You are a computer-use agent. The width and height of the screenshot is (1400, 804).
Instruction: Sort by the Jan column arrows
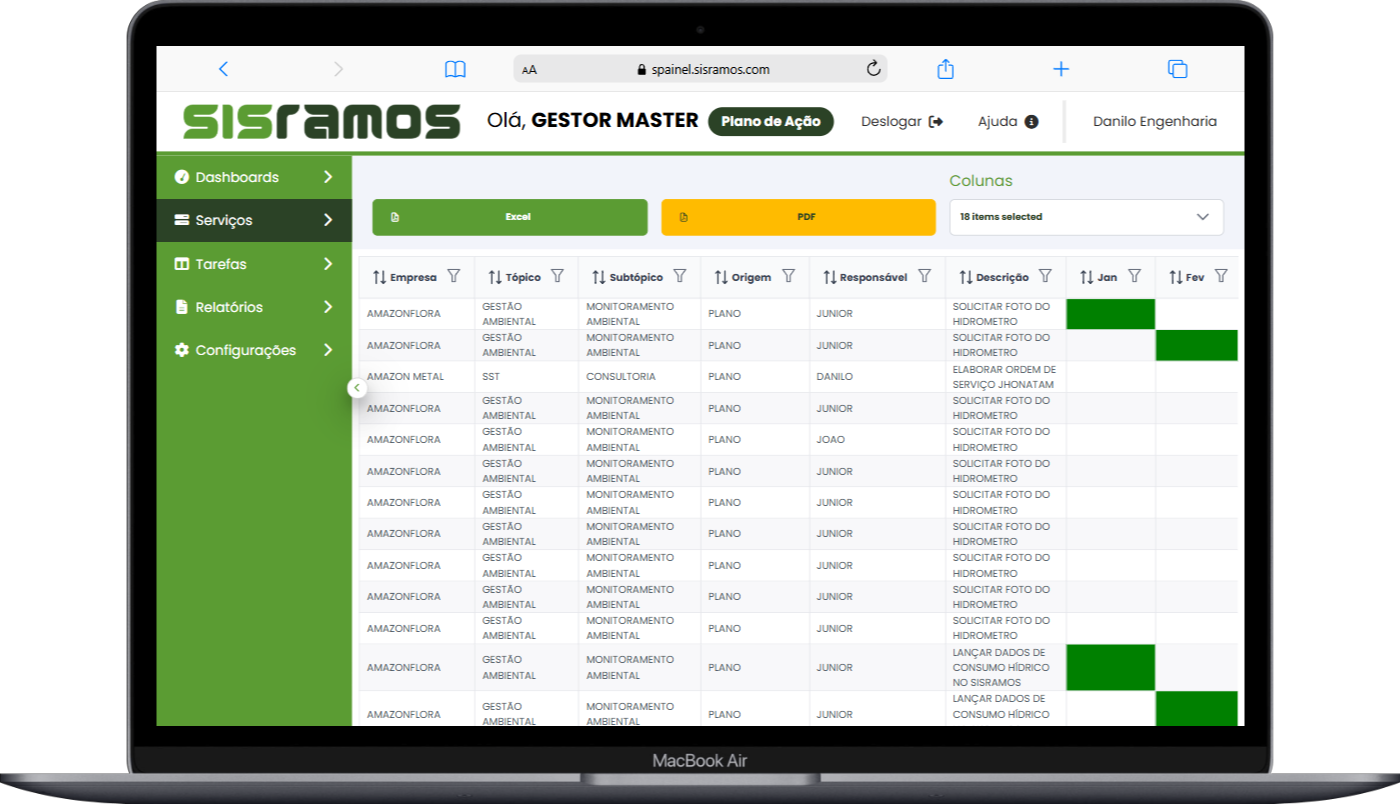(x=1087, y=277)
